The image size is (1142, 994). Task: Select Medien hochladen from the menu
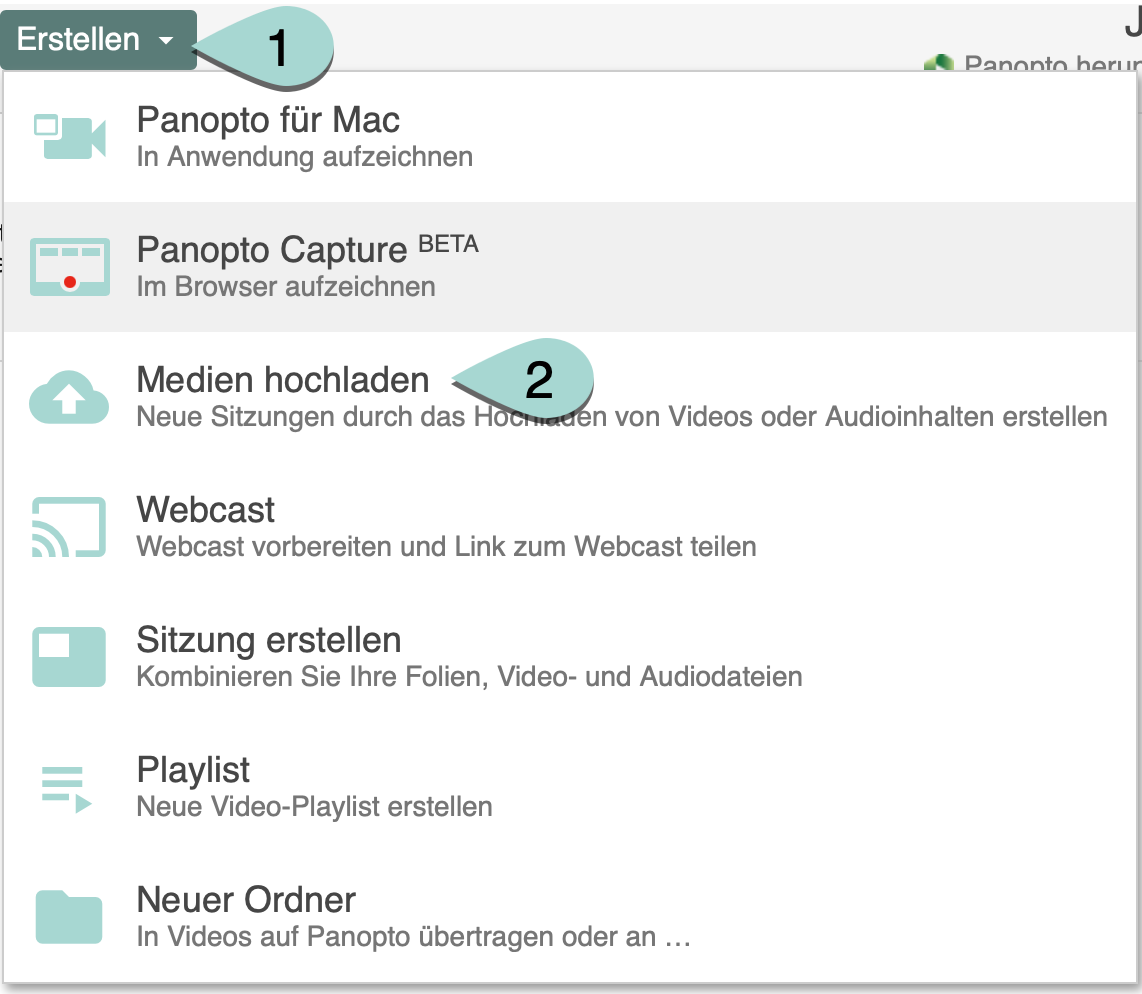283,380
